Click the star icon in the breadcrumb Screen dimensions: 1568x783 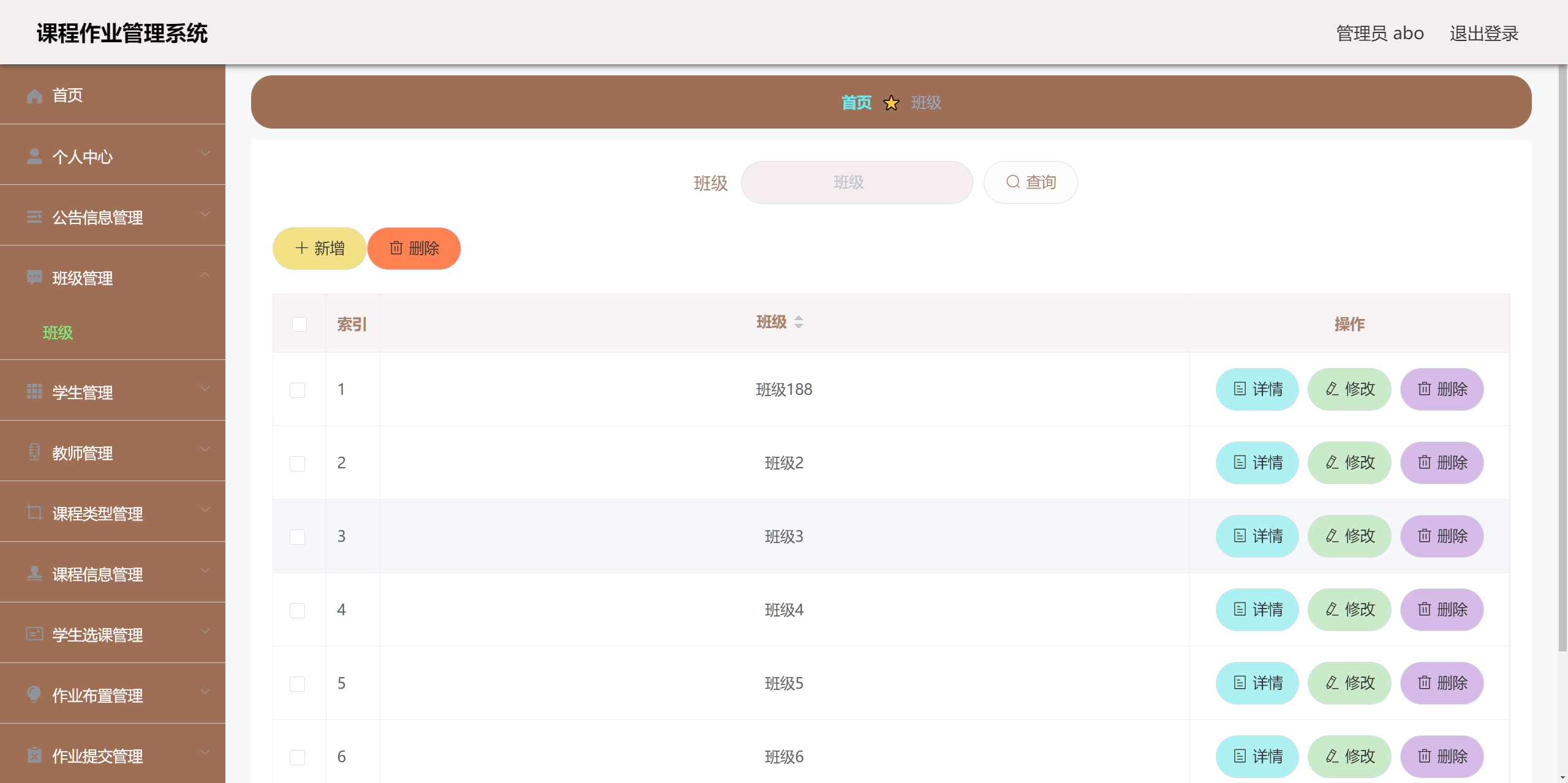tap(891, 103)
